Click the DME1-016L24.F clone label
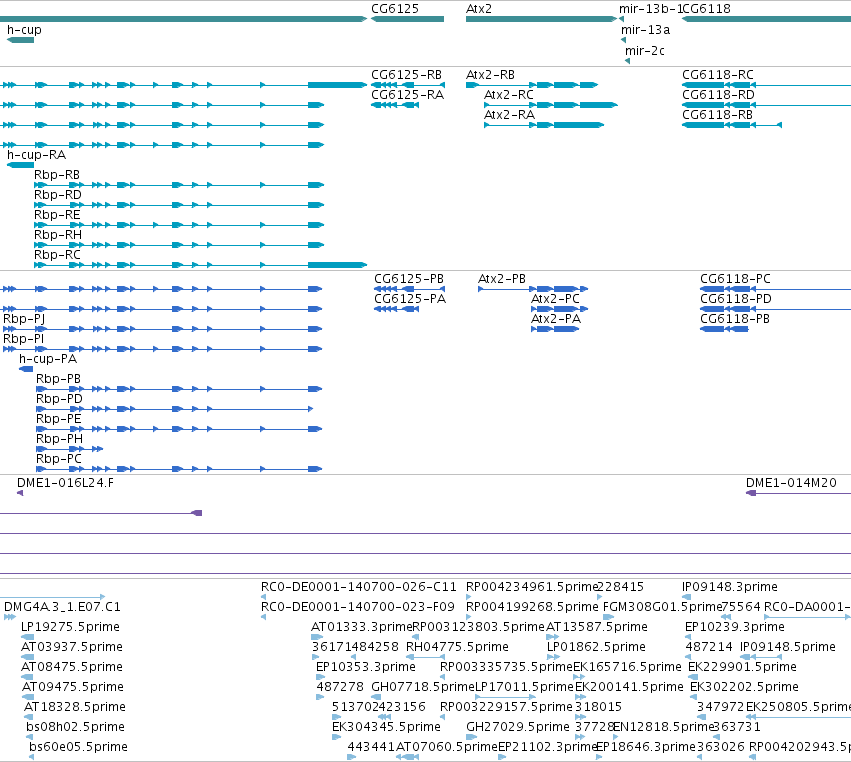This screenshot has height=762, width=851. [65, 483]
